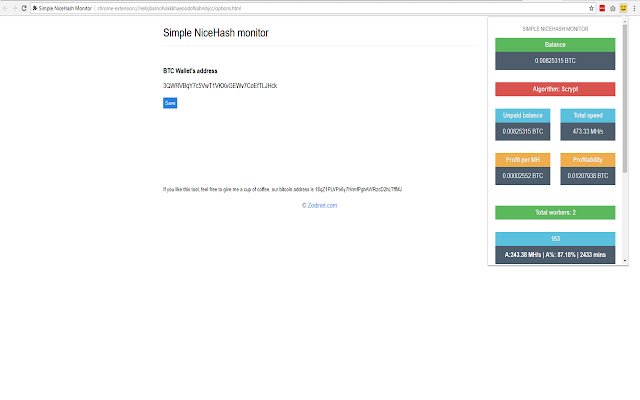The height and width of the screenshot is (400, 640).
Task: Click balance value 0.00825315 BTC under Balance
Action: click(x=555, y=61)
